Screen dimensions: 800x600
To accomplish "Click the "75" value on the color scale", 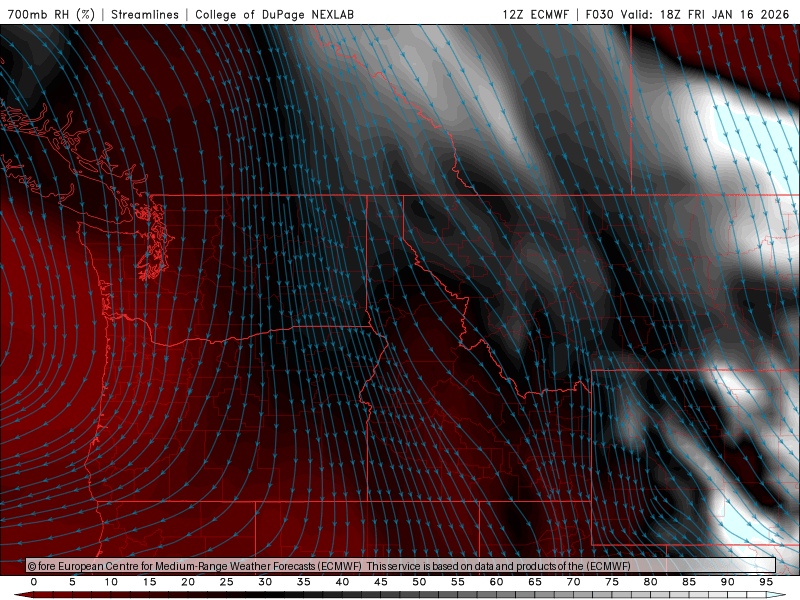I will click(612, 582).
